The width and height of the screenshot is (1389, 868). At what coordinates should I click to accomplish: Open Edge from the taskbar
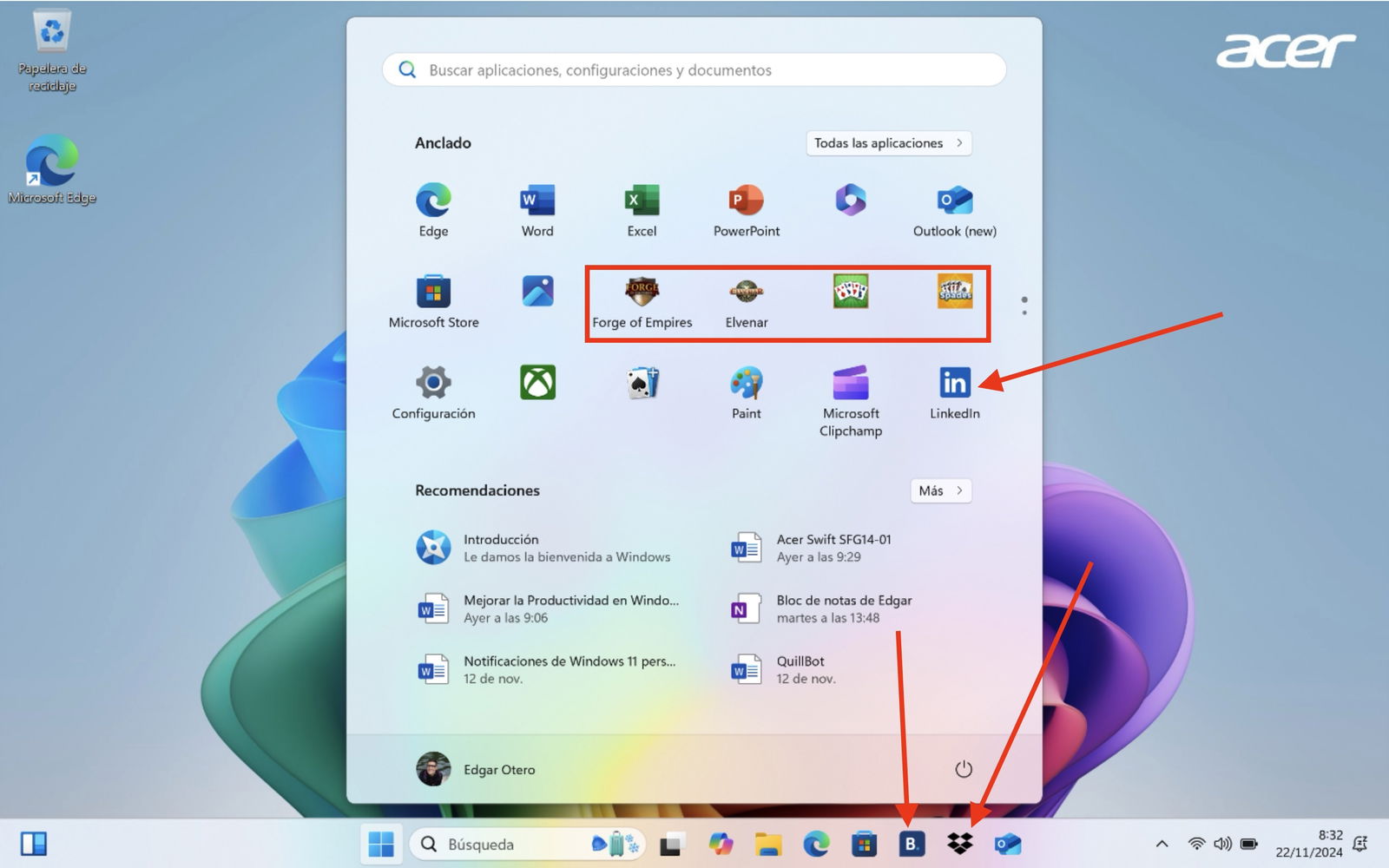816,844
